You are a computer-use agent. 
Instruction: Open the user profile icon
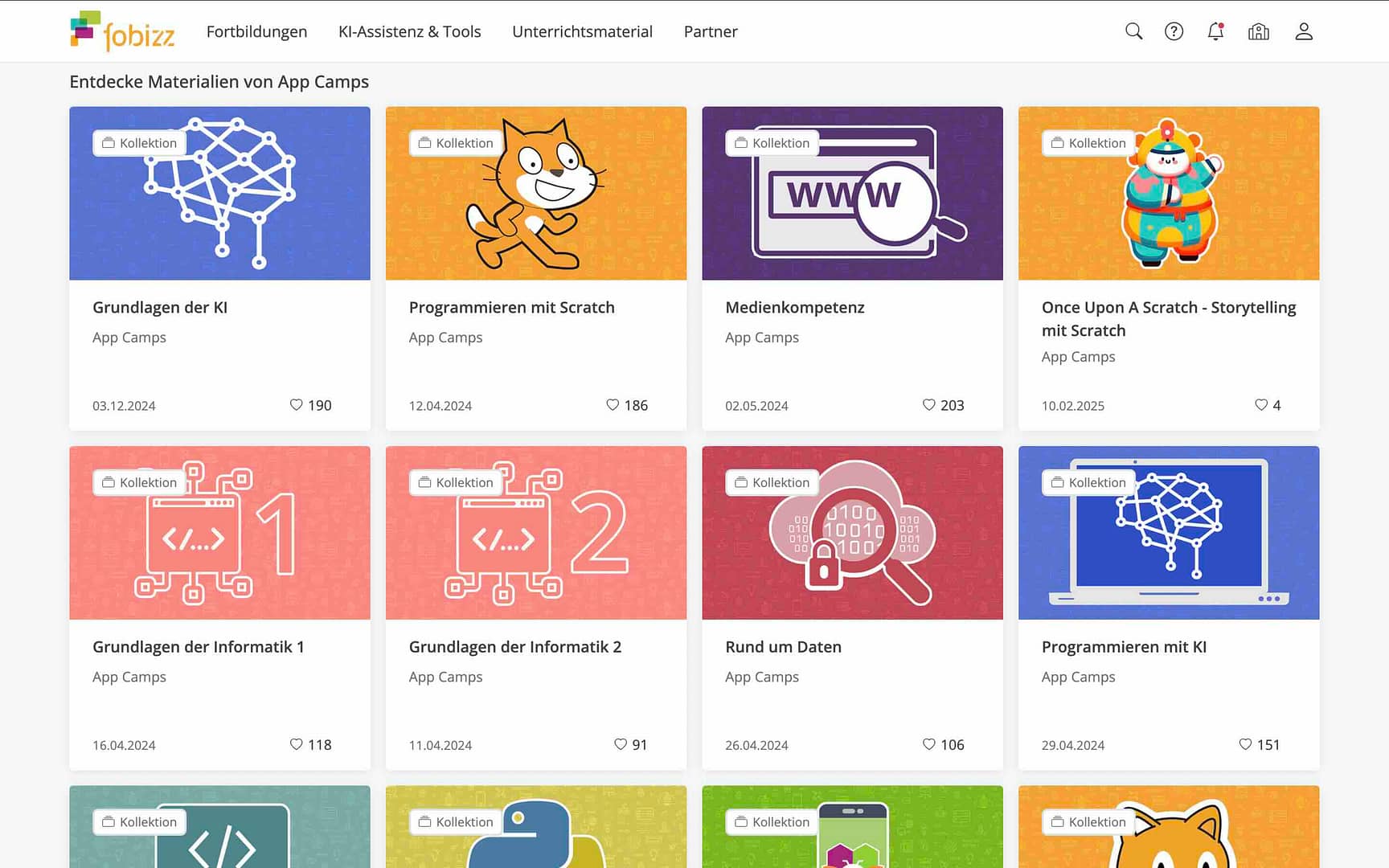[x=1304, y=31]
